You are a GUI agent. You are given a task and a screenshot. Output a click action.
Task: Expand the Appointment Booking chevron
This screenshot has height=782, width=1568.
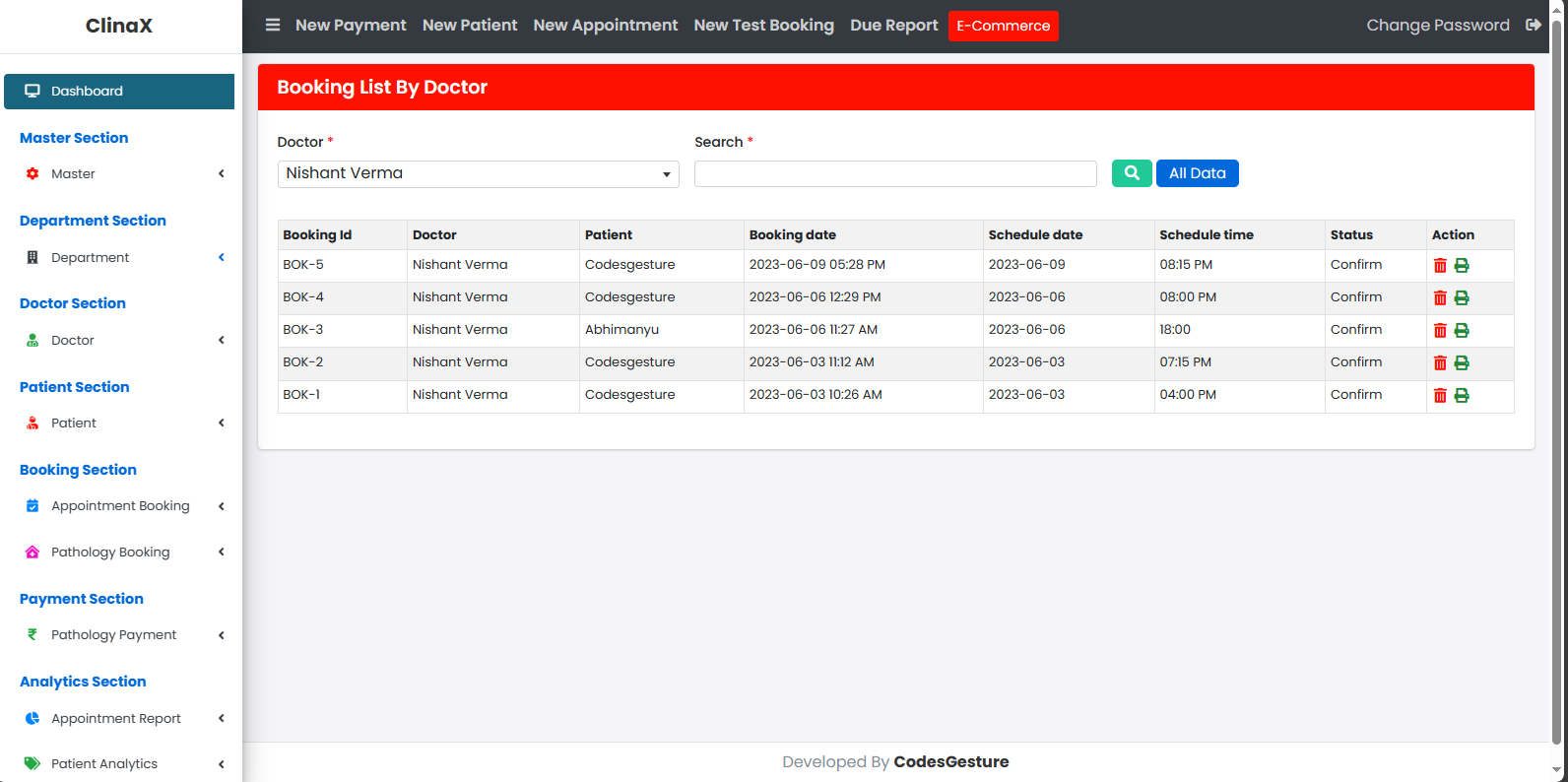(x=222, y=506)
